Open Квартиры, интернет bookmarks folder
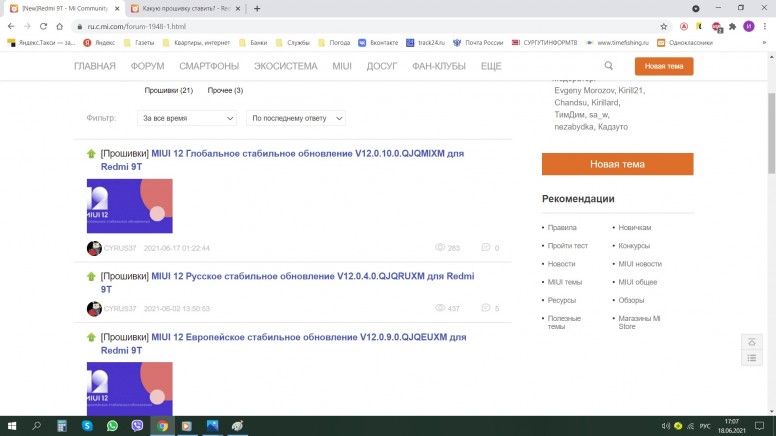Screen dimensions: 776x436 196,43
